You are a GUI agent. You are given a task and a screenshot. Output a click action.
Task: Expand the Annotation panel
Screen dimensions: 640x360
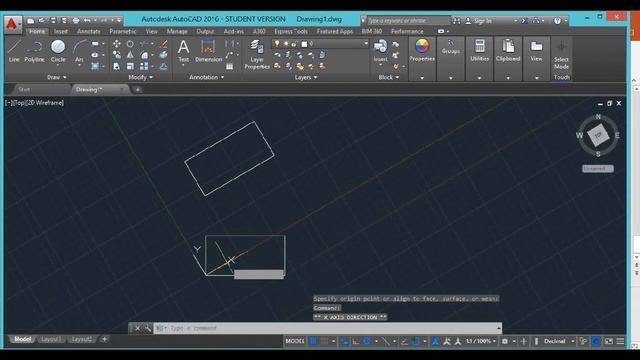[x=207, y=77]
